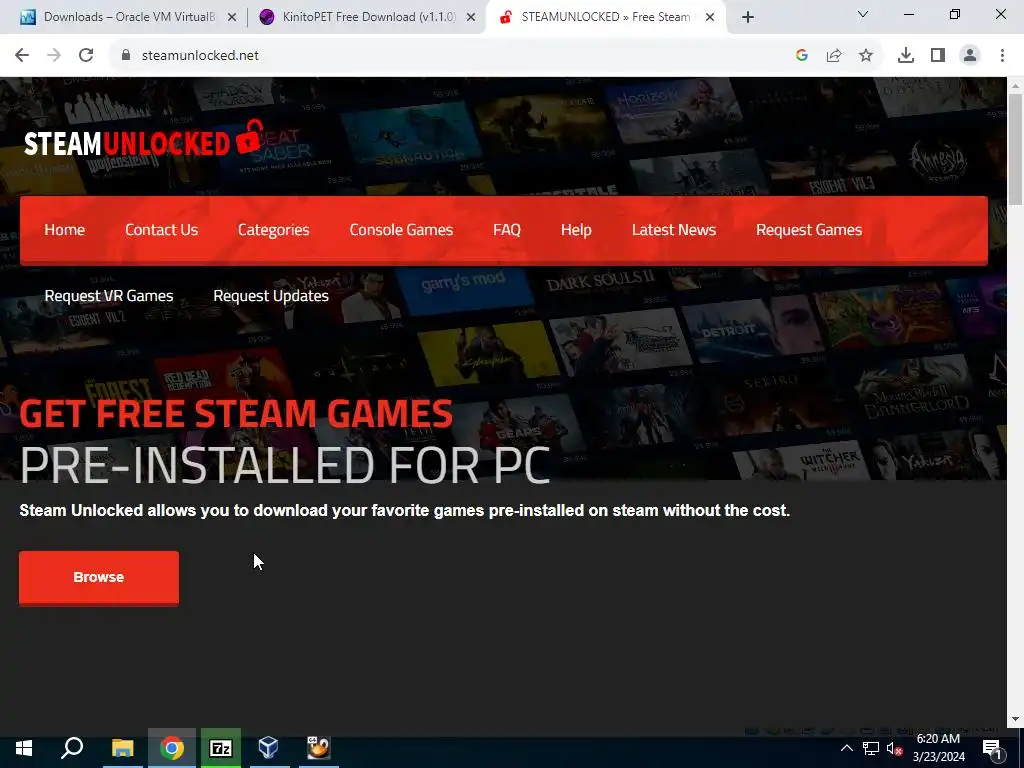1024x768 pixels.
Task: Switch to Downloads – Oracle VM VirtualBox tab
Action: (x=129, y=17)
